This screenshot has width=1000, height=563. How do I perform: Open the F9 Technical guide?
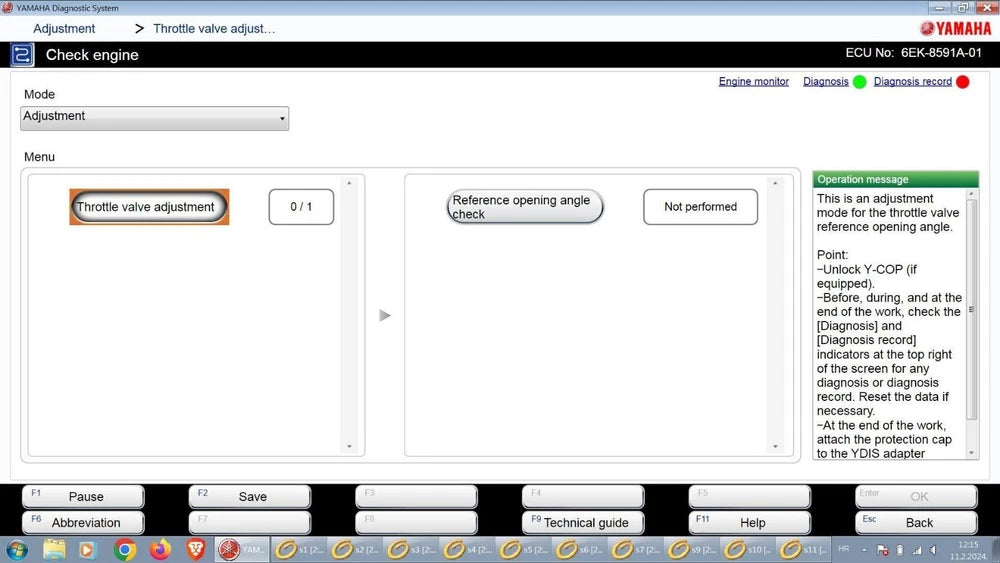click(583, 522)
